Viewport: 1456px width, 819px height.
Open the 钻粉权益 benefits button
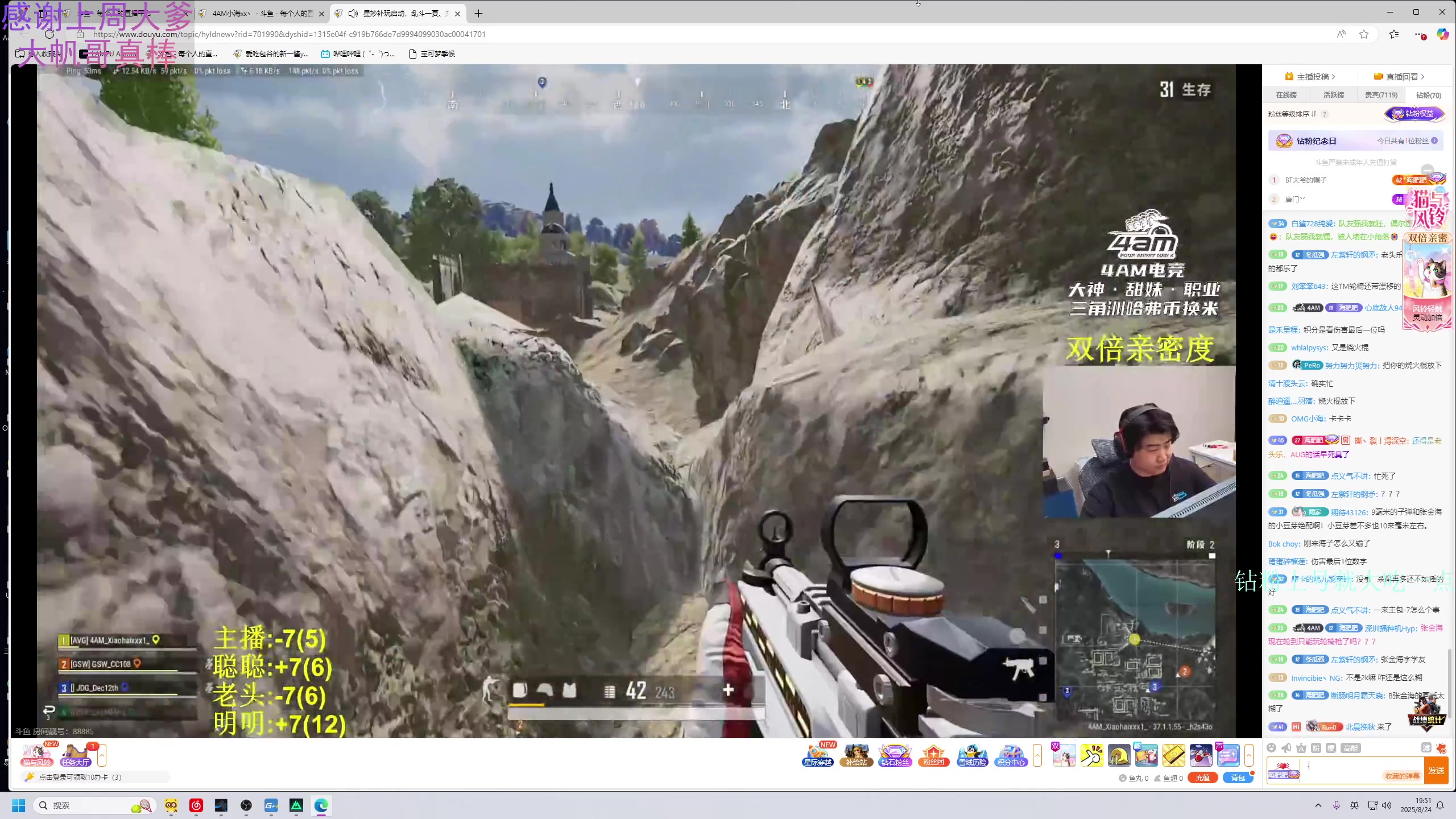[x=1414, y=114]
